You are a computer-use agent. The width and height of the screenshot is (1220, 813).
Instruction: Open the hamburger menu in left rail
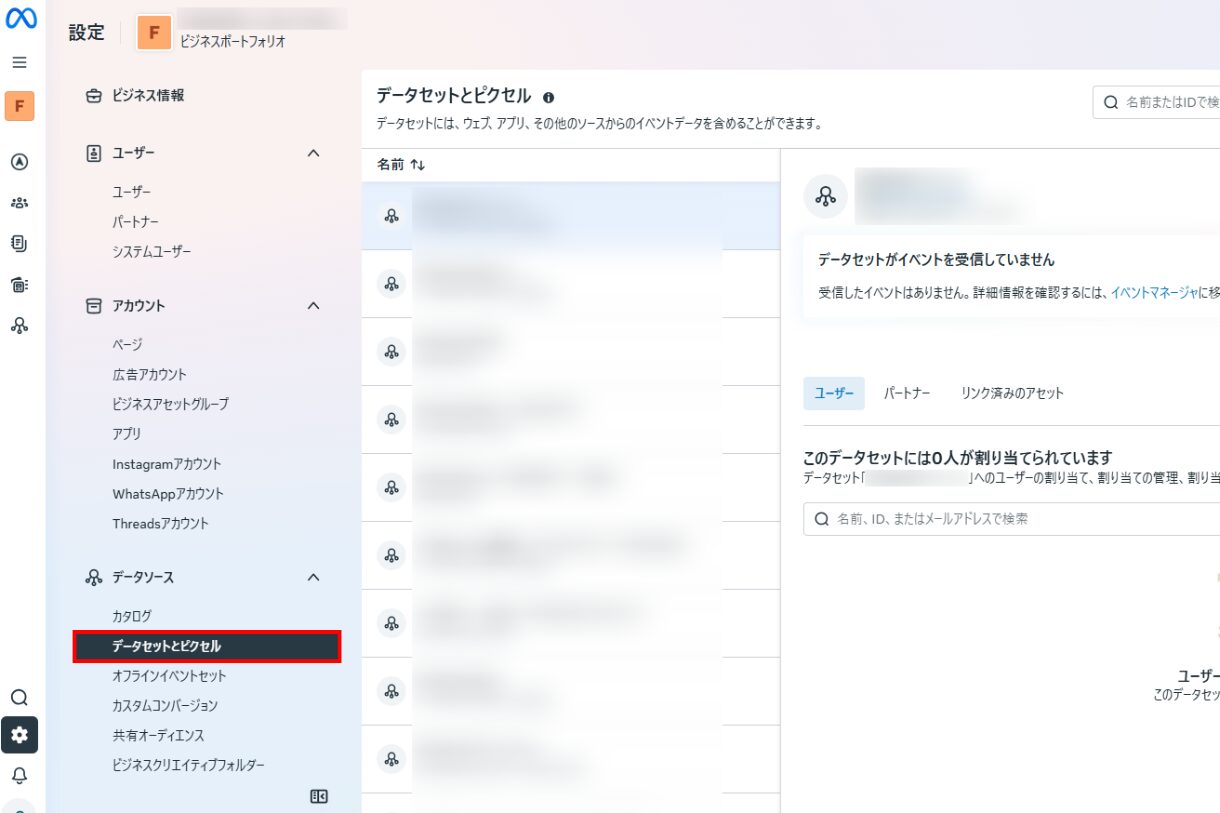tap(19, 62)
